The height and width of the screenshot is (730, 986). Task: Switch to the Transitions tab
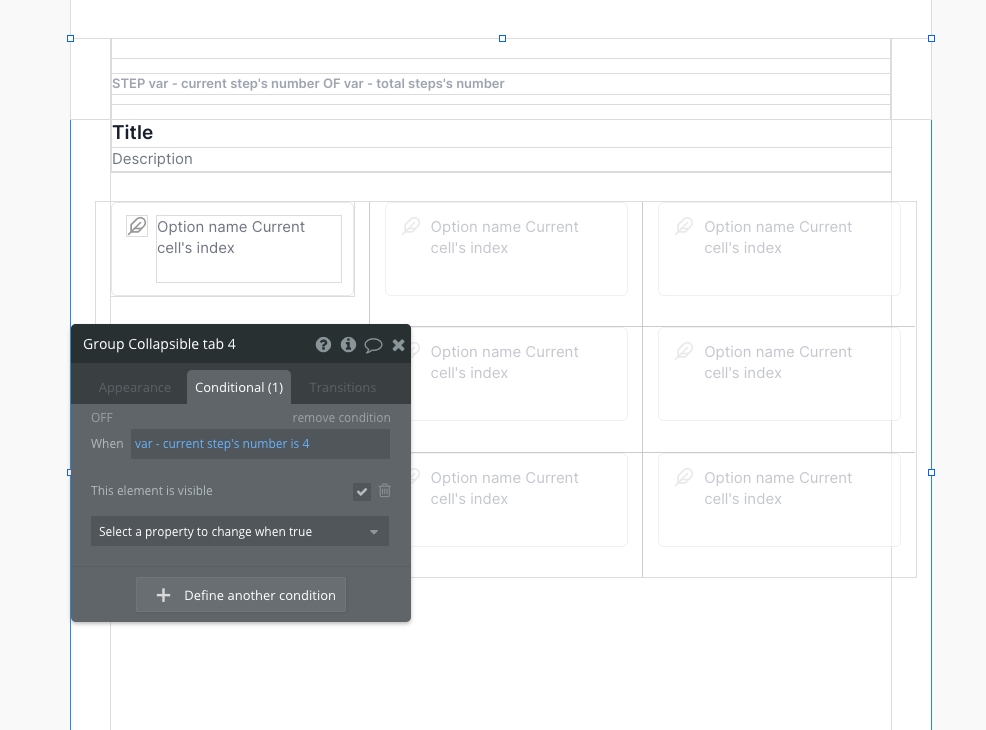click(x=343, y=388)
